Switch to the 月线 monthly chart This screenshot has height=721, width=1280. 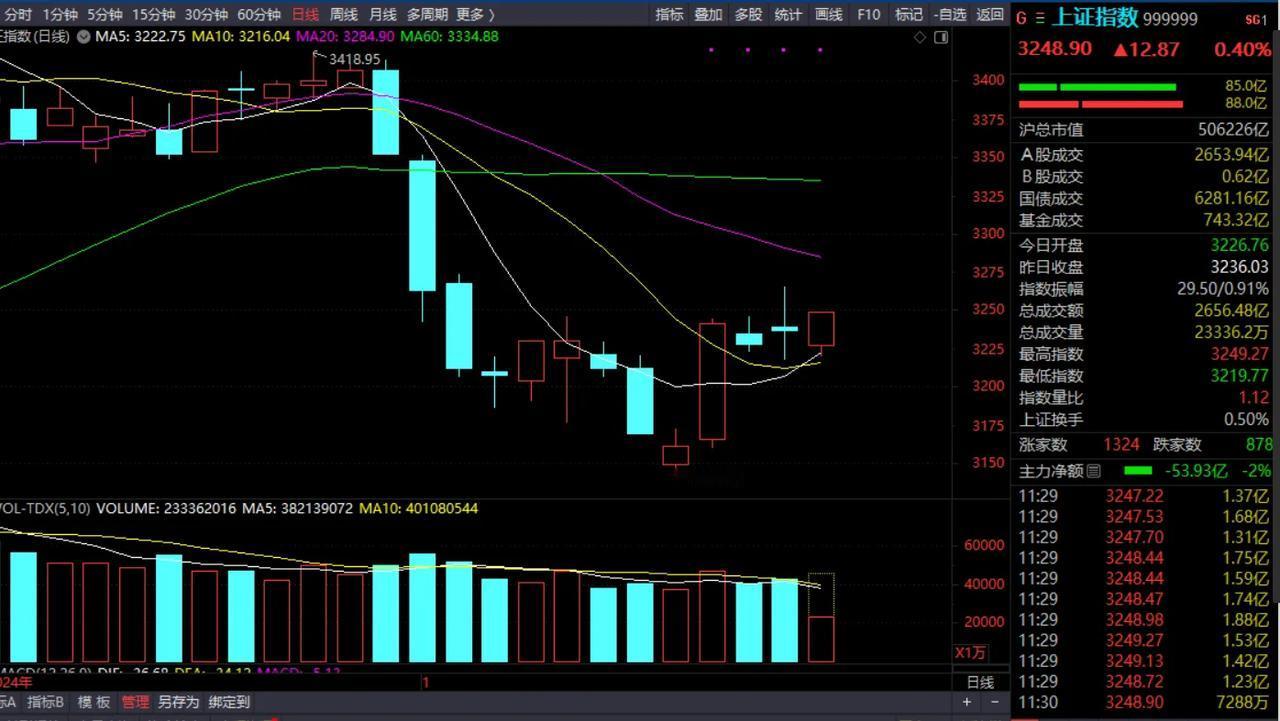382,14
